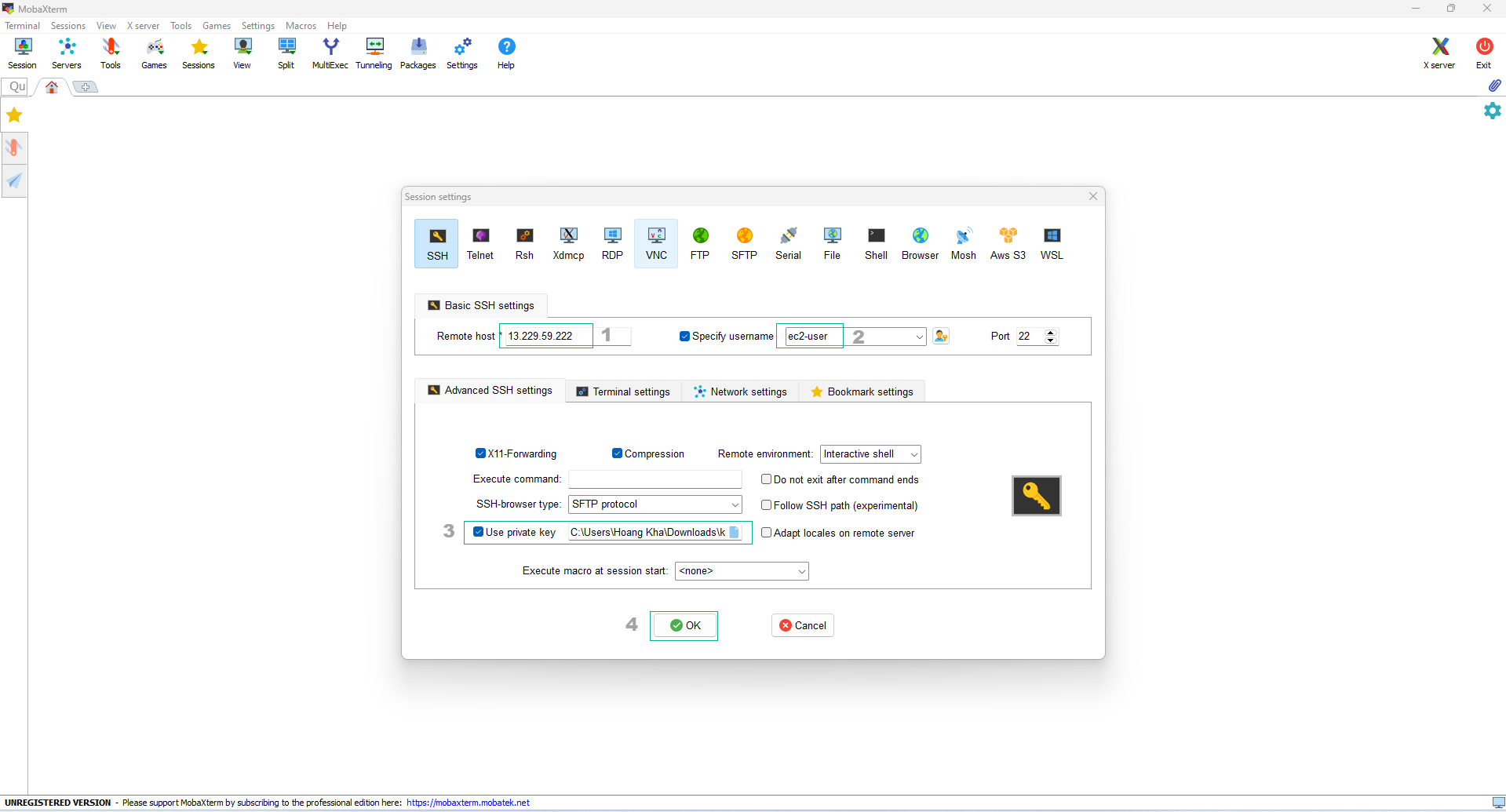Click the Execute command input field
The image size is (1506, 812).
[655, 479]
